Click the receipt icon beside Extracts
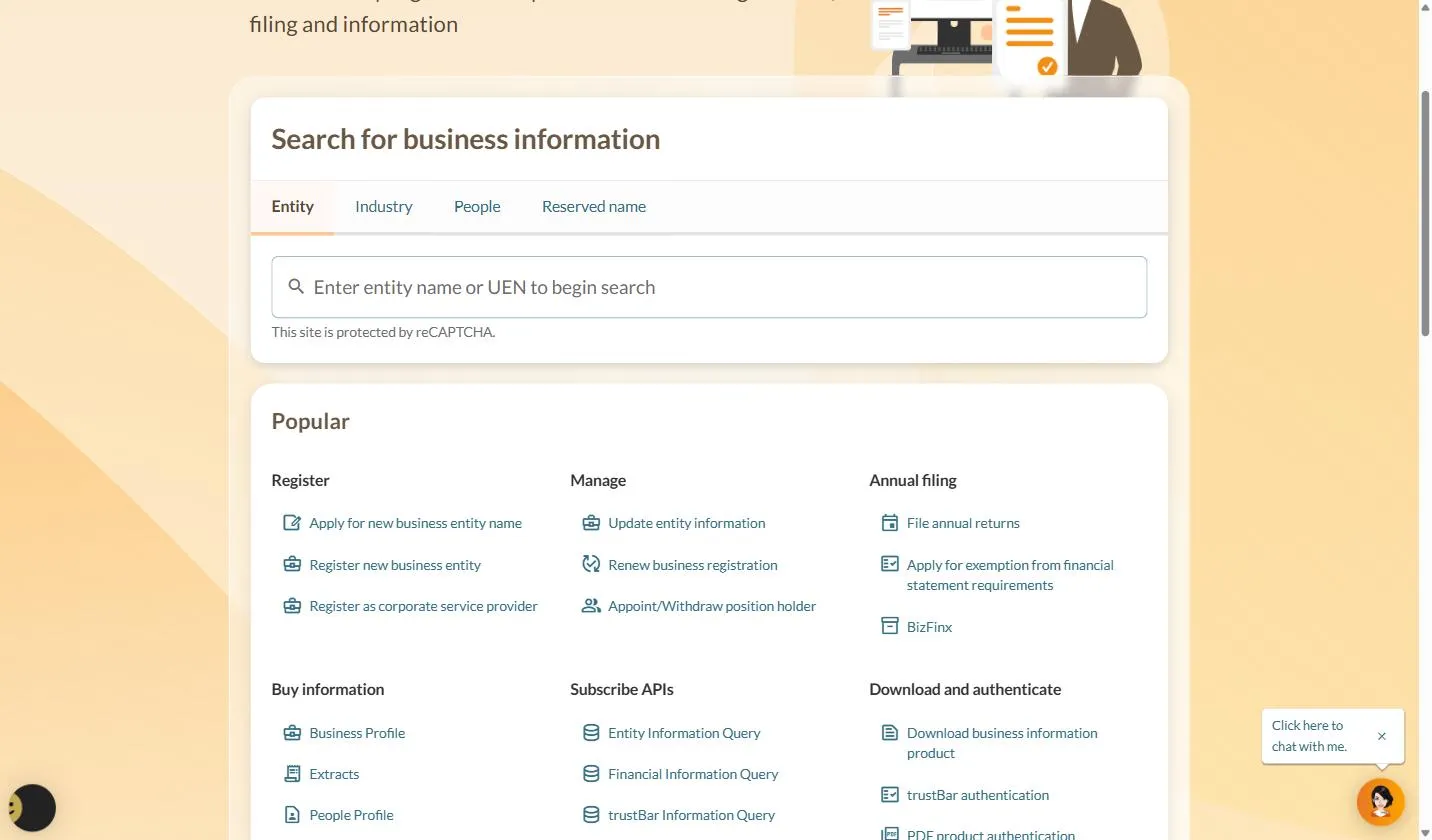The width and height of the screenshot is (1432, 840). tap(292, 774)
